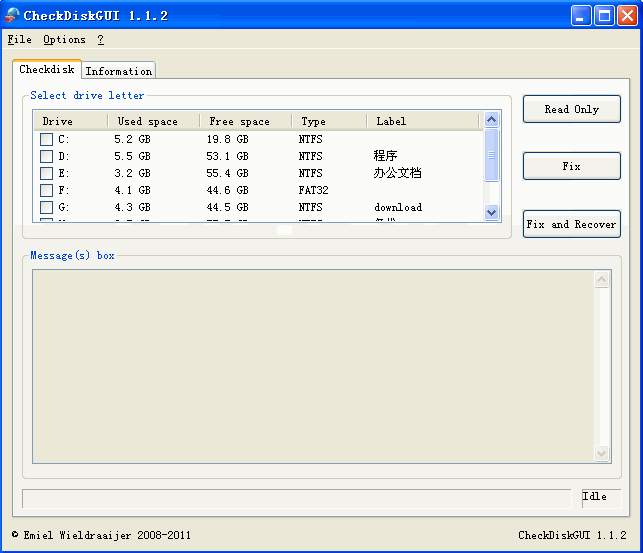The width and height of the screenshot is (643, 553).
Task: Tick the checkbox for drive F:
Action: pyautogui.click(x=46, y=190)
